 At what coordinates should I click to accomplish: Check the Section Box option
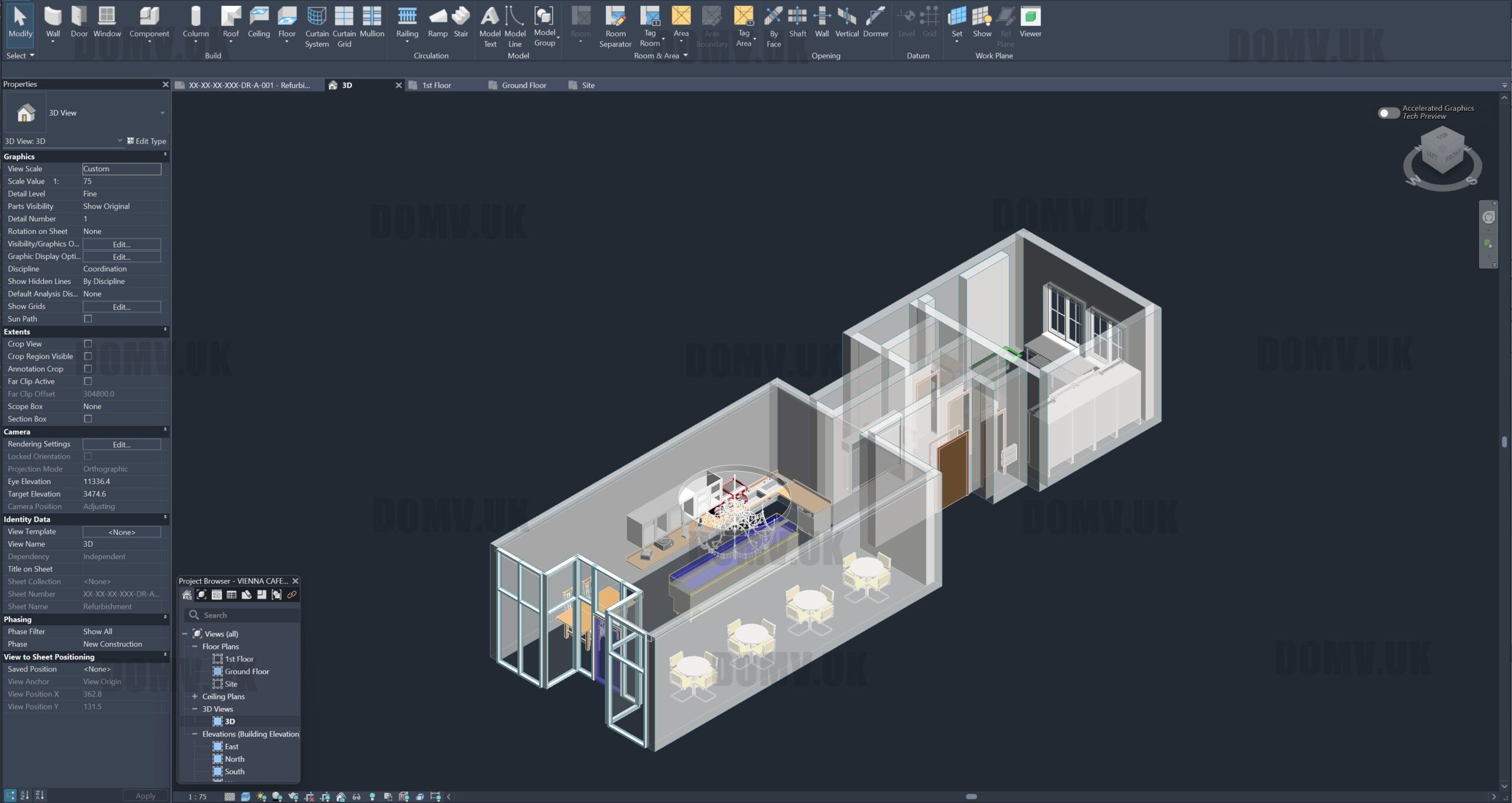tap(88, 419)
